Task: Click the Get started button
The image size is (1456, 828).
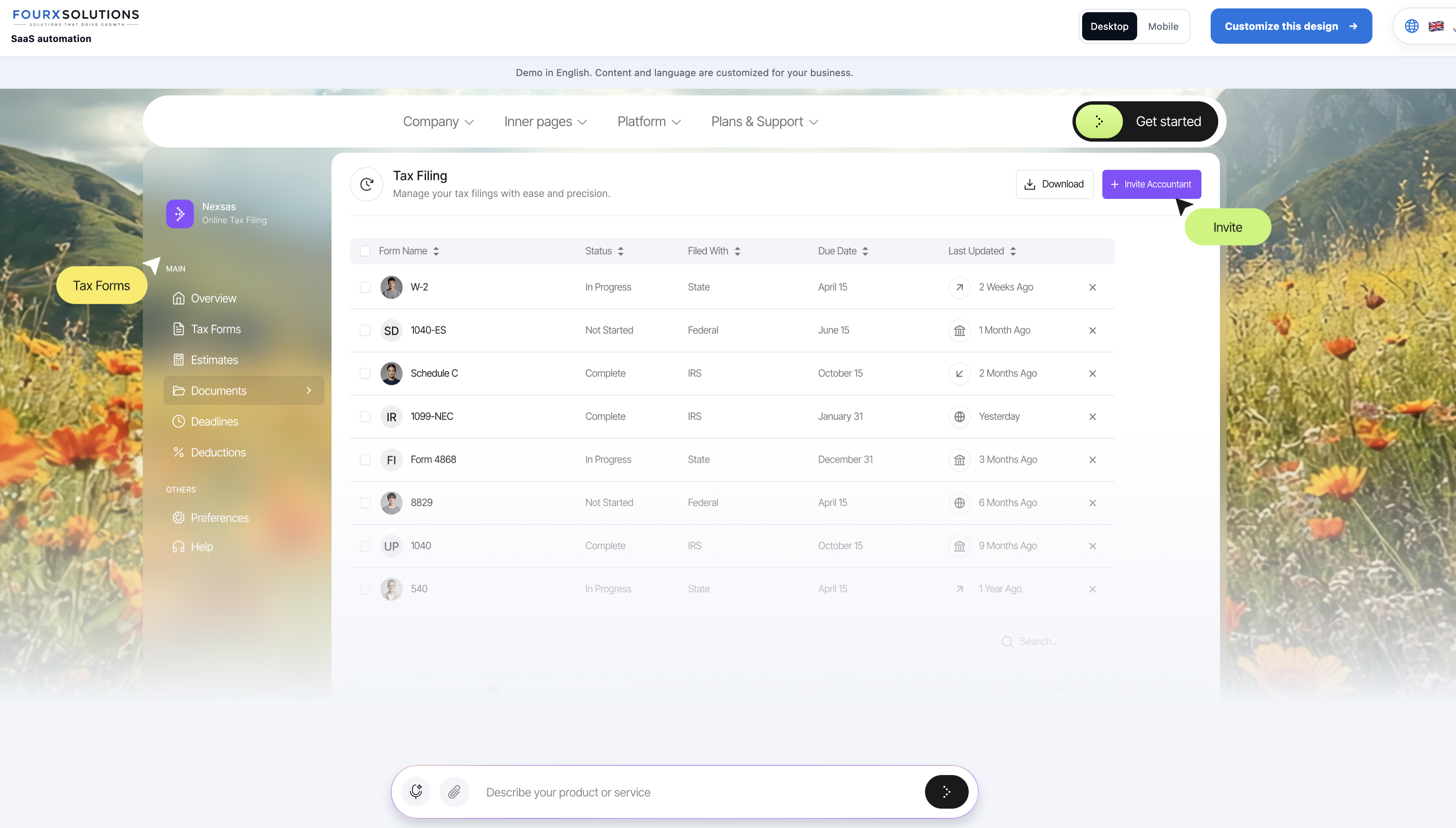Action: pyautogui.click(x=1145, y=122)
